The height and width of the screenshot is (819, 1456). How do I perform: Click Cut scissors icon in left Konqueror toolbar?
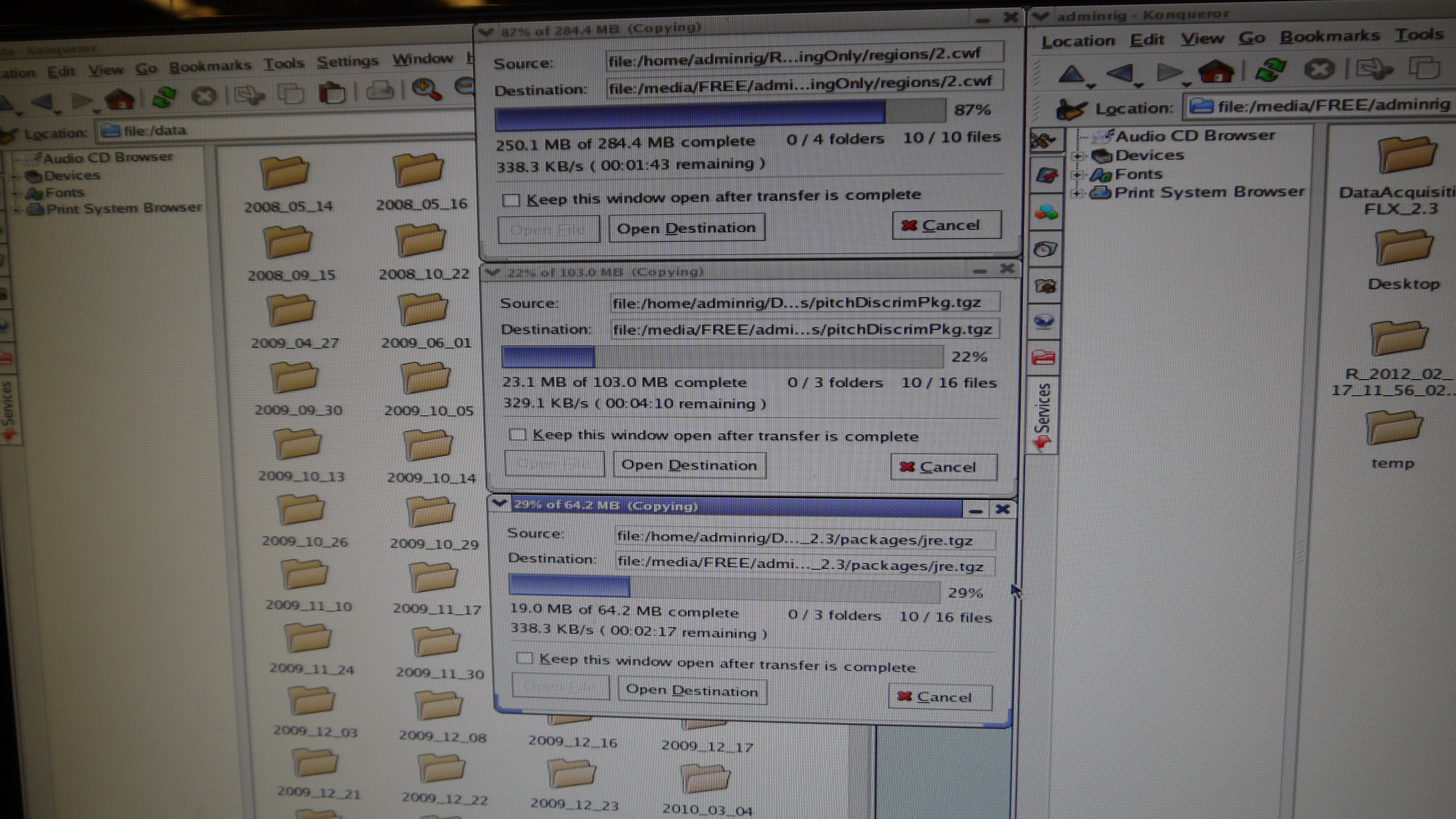[249, 95]
